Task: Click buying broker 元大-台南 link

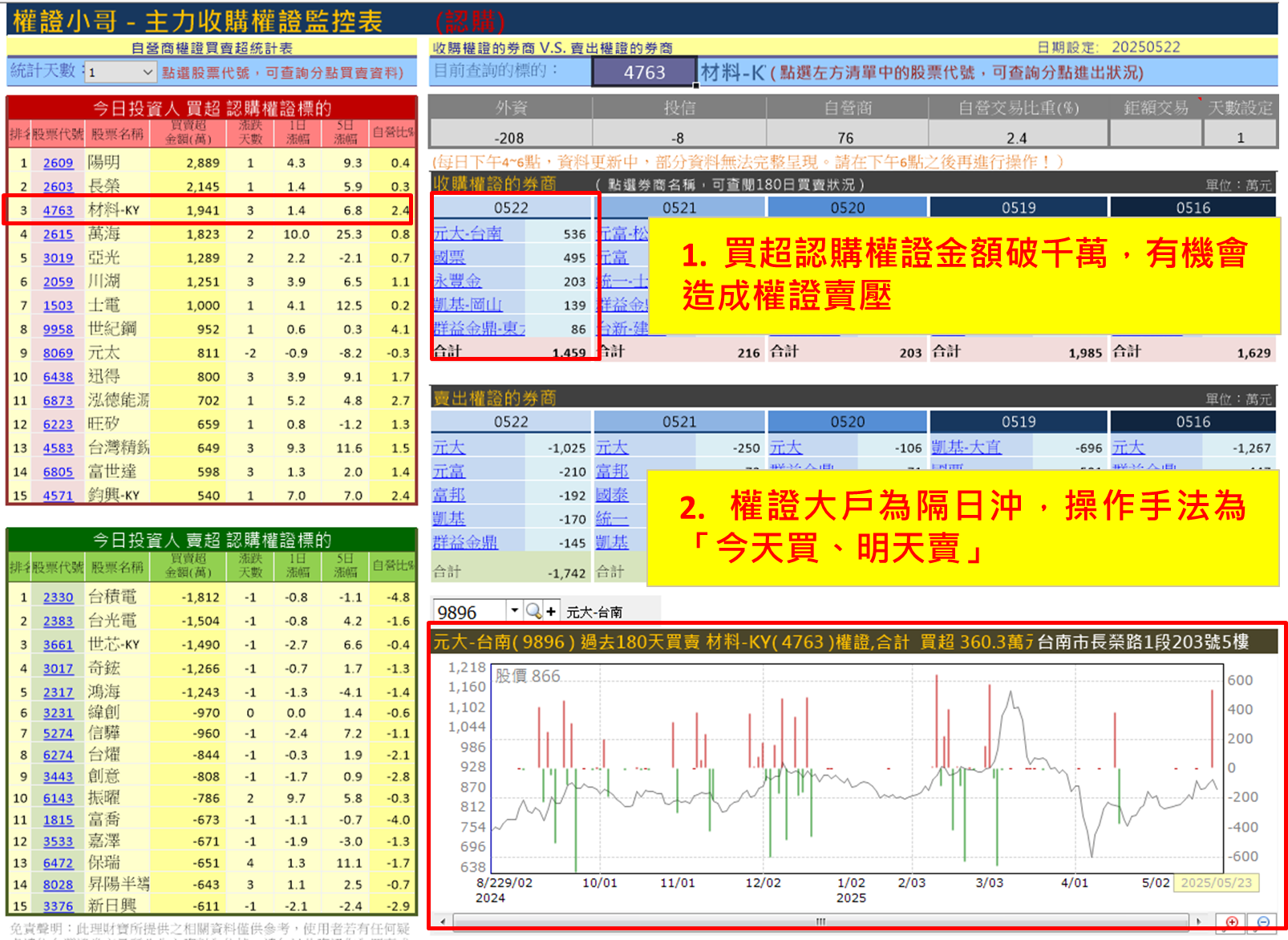Action: coord(468,233)
